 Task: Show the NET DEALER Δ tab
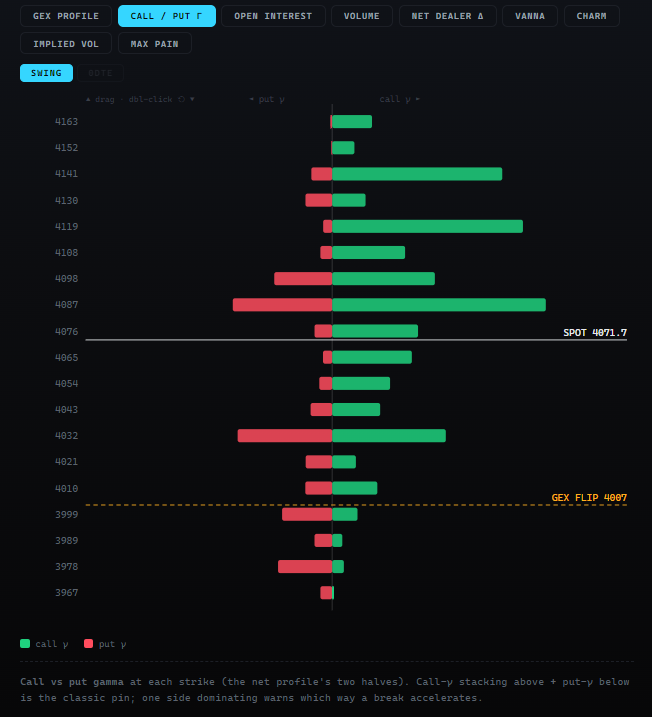tap(448, 16)
